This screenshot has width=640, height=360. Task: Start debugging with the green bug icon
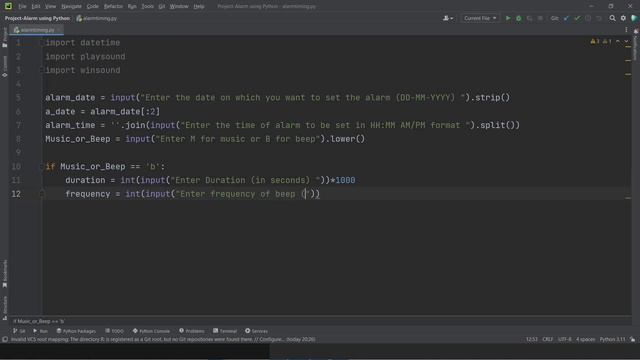pyautogui.click(x=518, y=18)
